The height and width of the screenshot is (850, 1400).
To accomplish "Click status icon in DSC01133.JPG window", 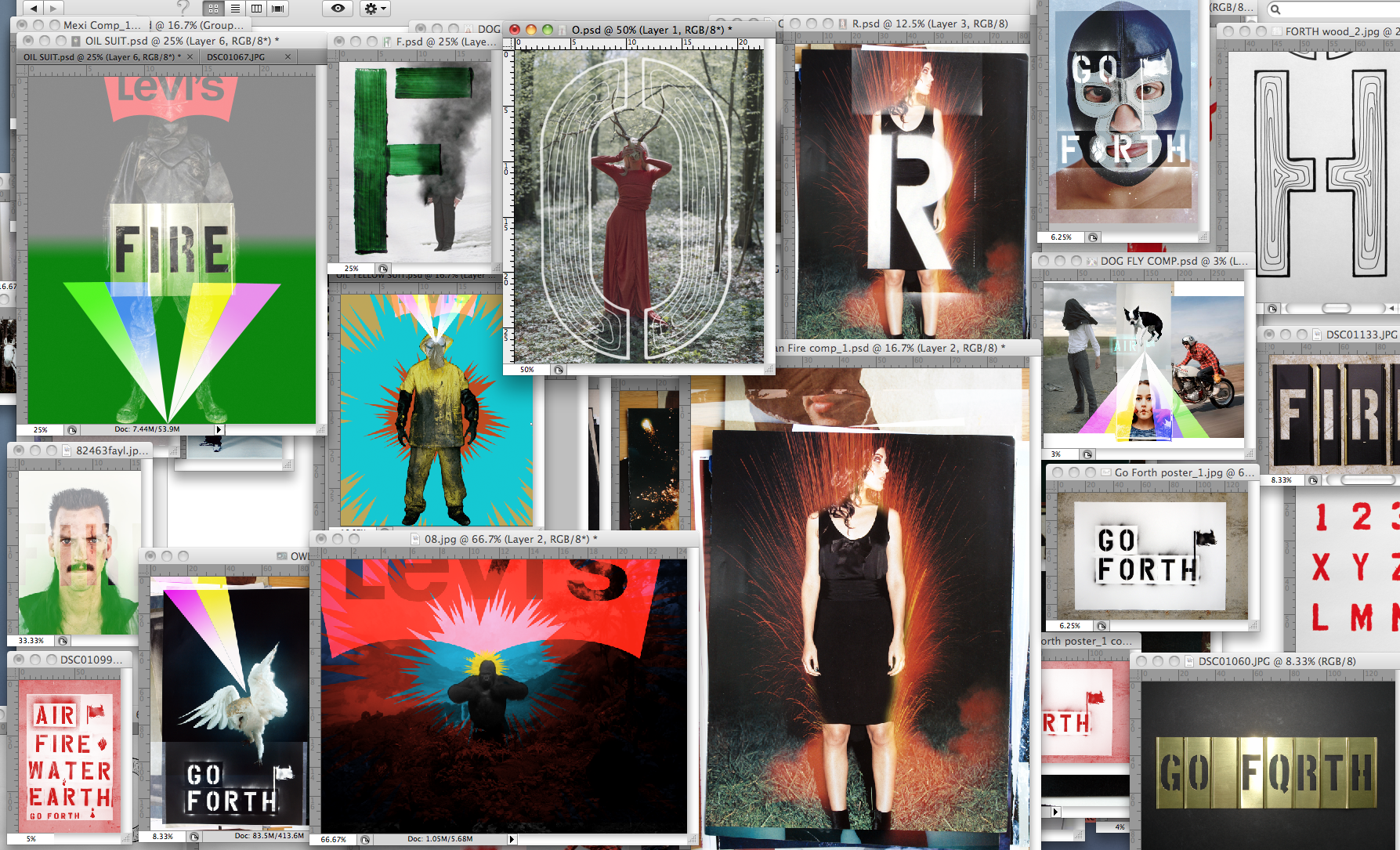I will tap(1314, 479).
